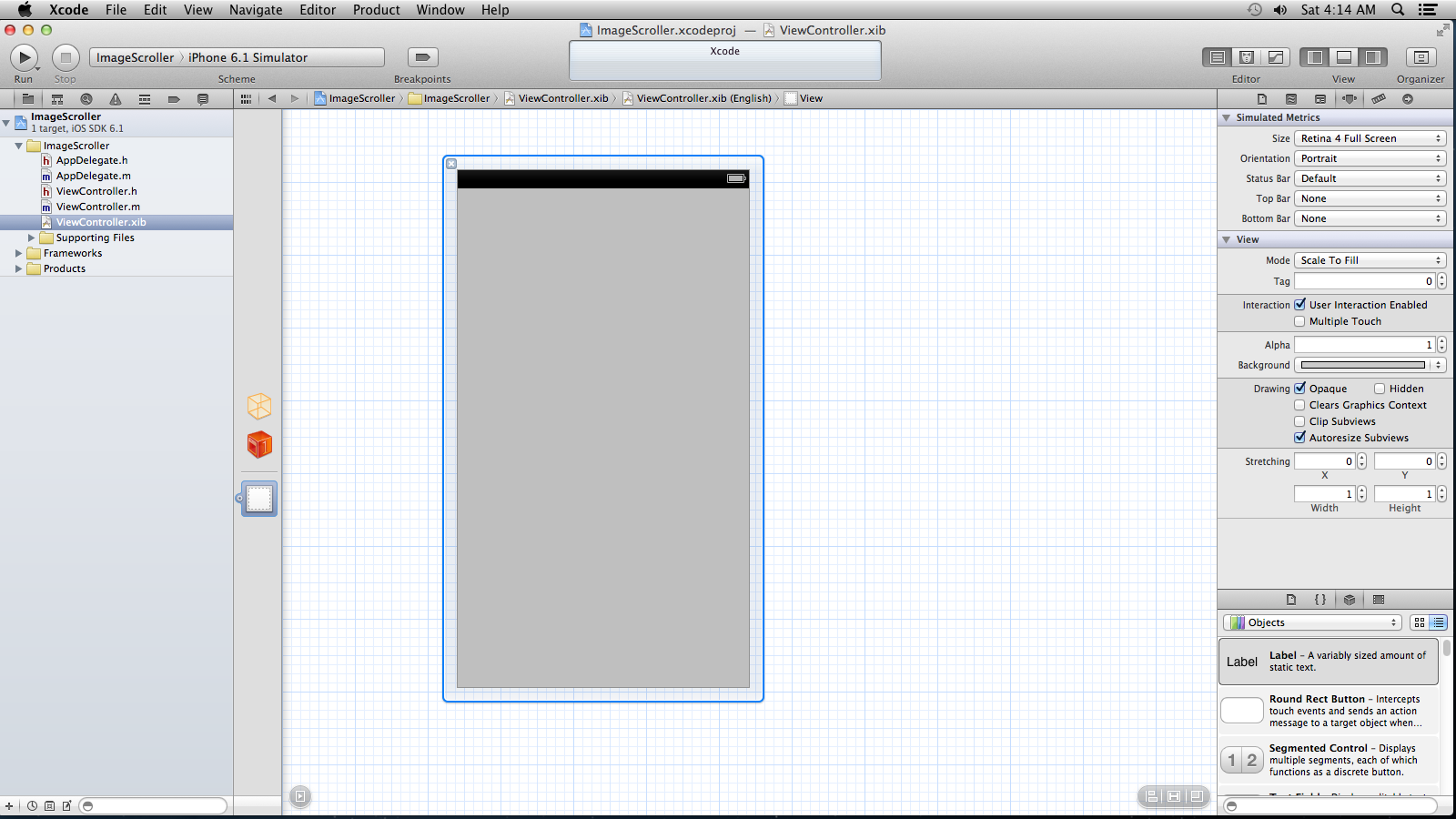Show the Connections inspector
The image size is (1456, 819).
[1408, 99]
